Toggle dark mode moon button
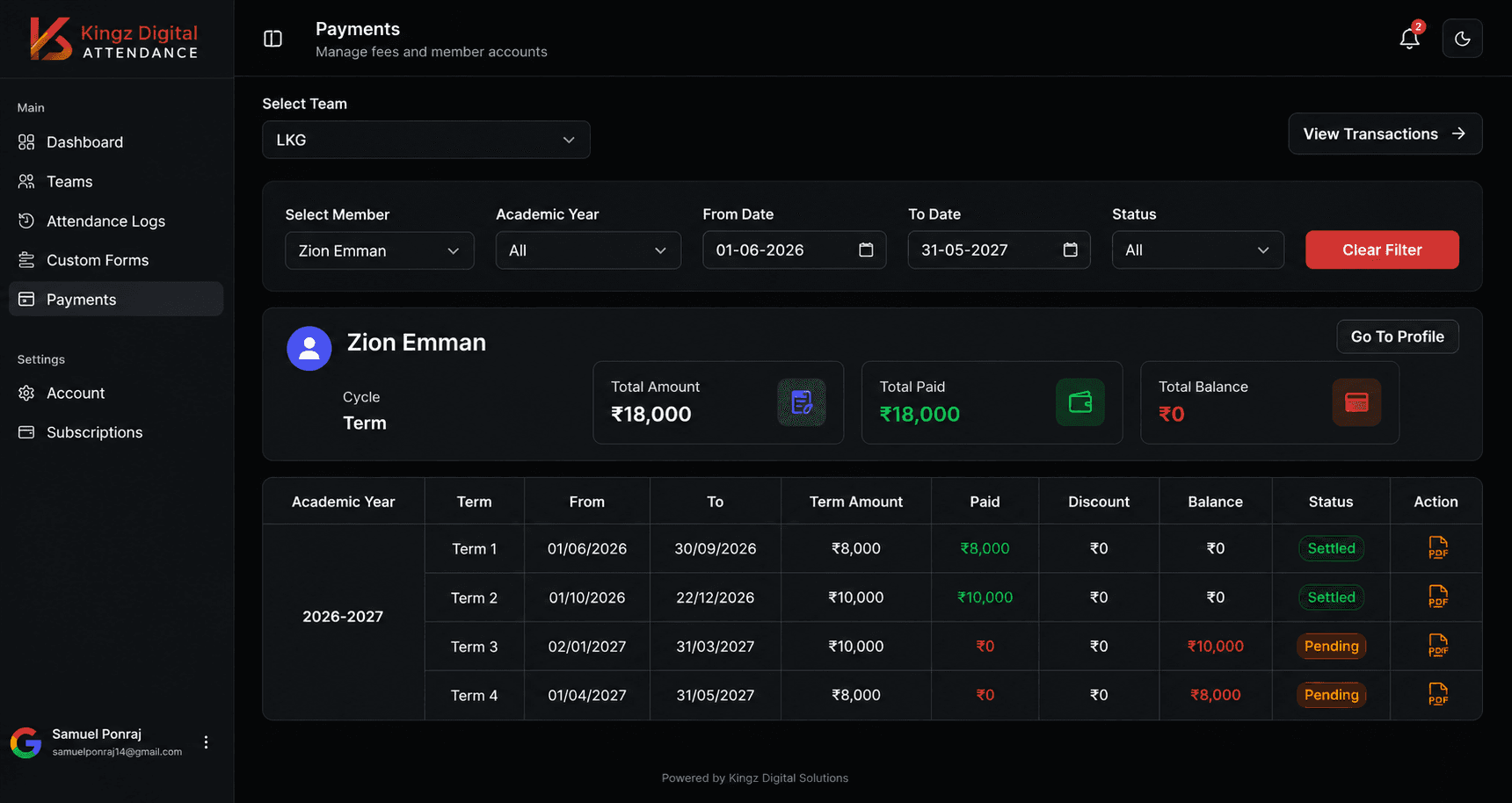 tap(1463, 39)
